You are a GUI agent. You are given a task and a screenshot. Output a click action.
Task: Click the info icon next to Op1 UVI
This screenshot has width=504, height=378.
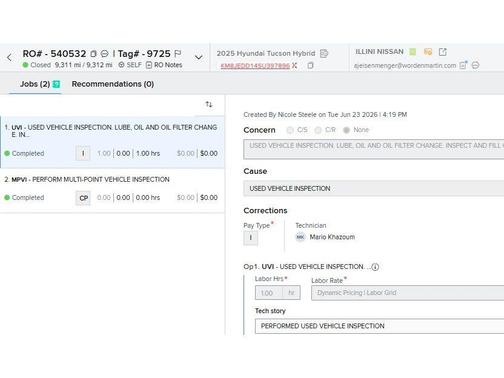click(375, 267)
